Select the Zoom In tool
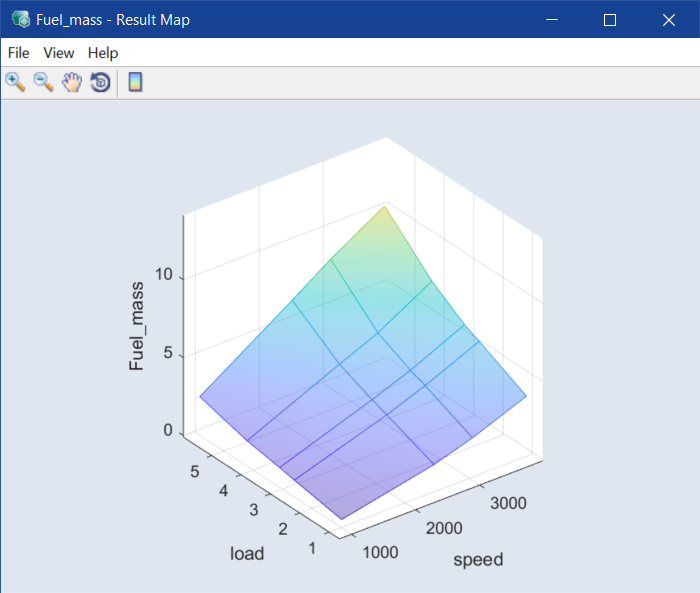 [x=15, y=82]
